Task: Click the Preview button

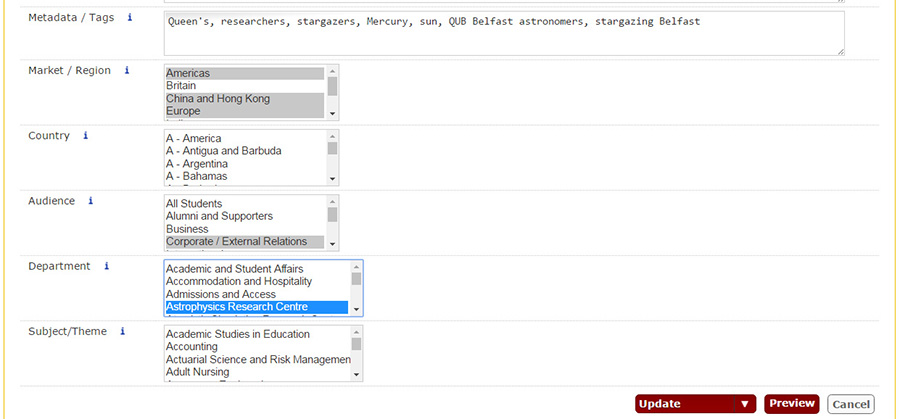Action: 792,404
